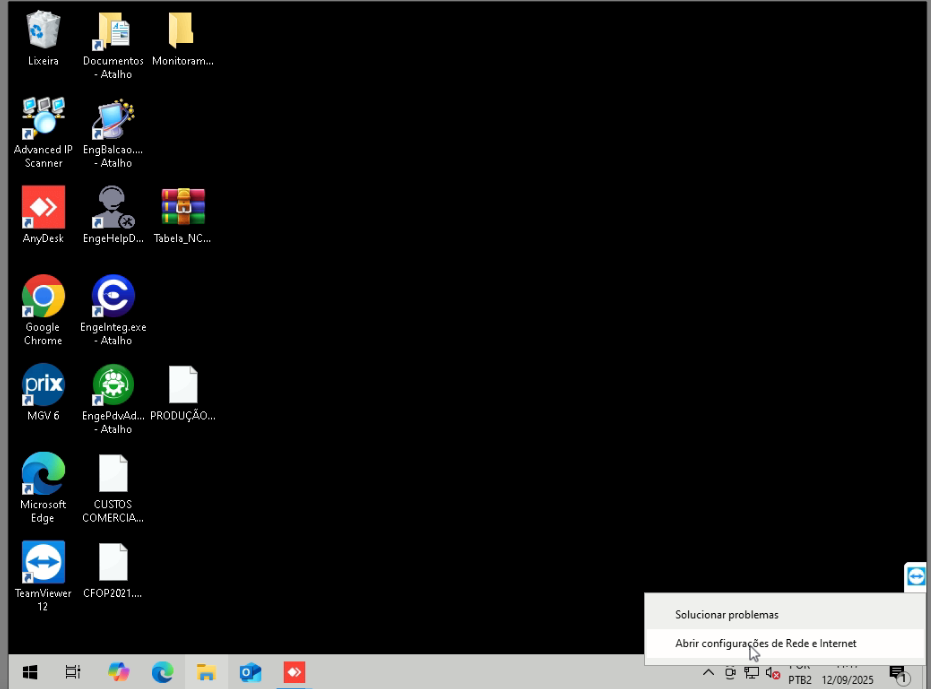The width and height of the screenshot is (931, 689).
Task: Open the Windows Start menu
Action: [29, 673]
